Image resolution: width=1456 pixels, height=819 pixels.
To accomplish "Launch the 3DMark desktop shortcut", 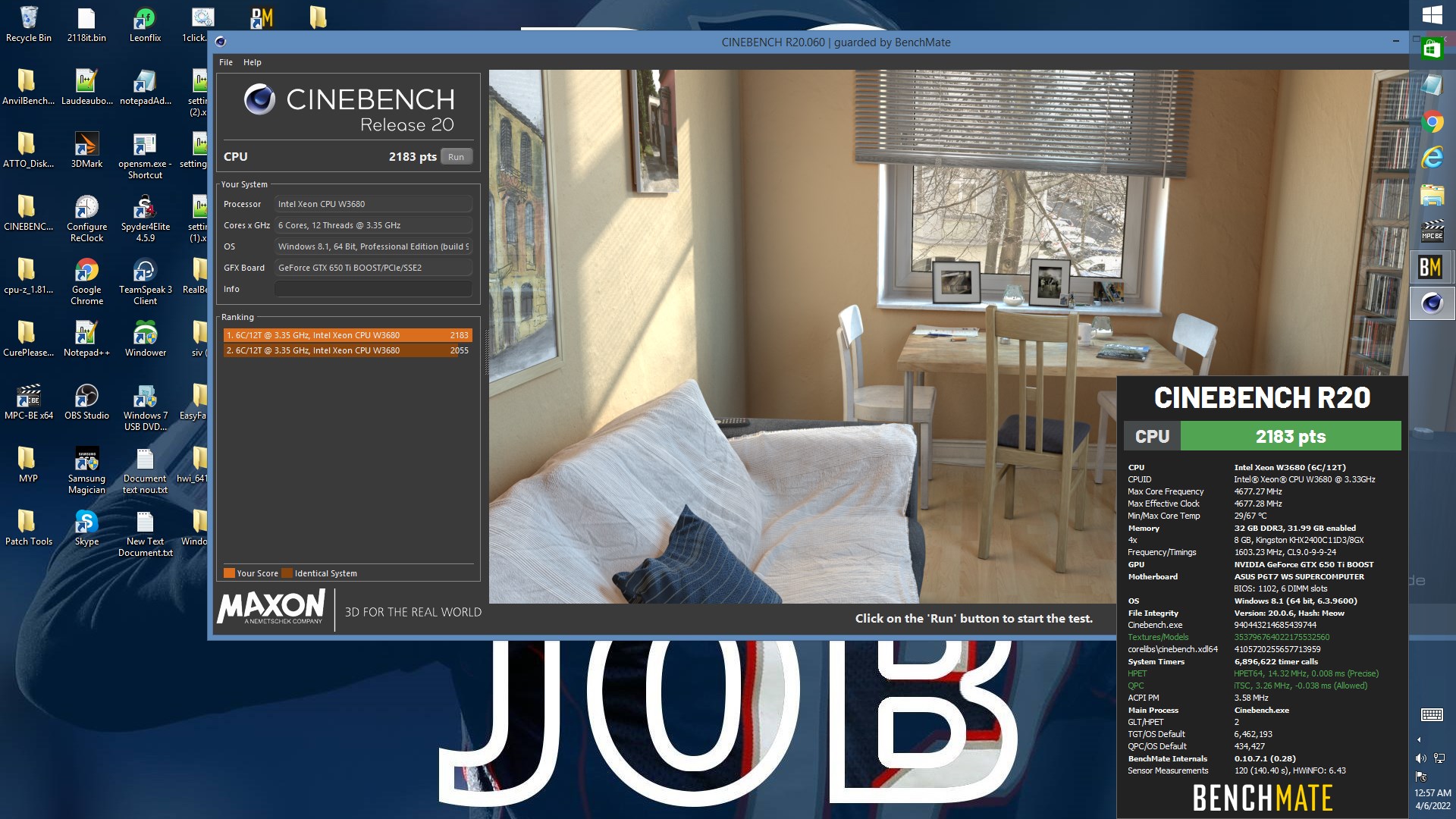I will tap(86, 149).
